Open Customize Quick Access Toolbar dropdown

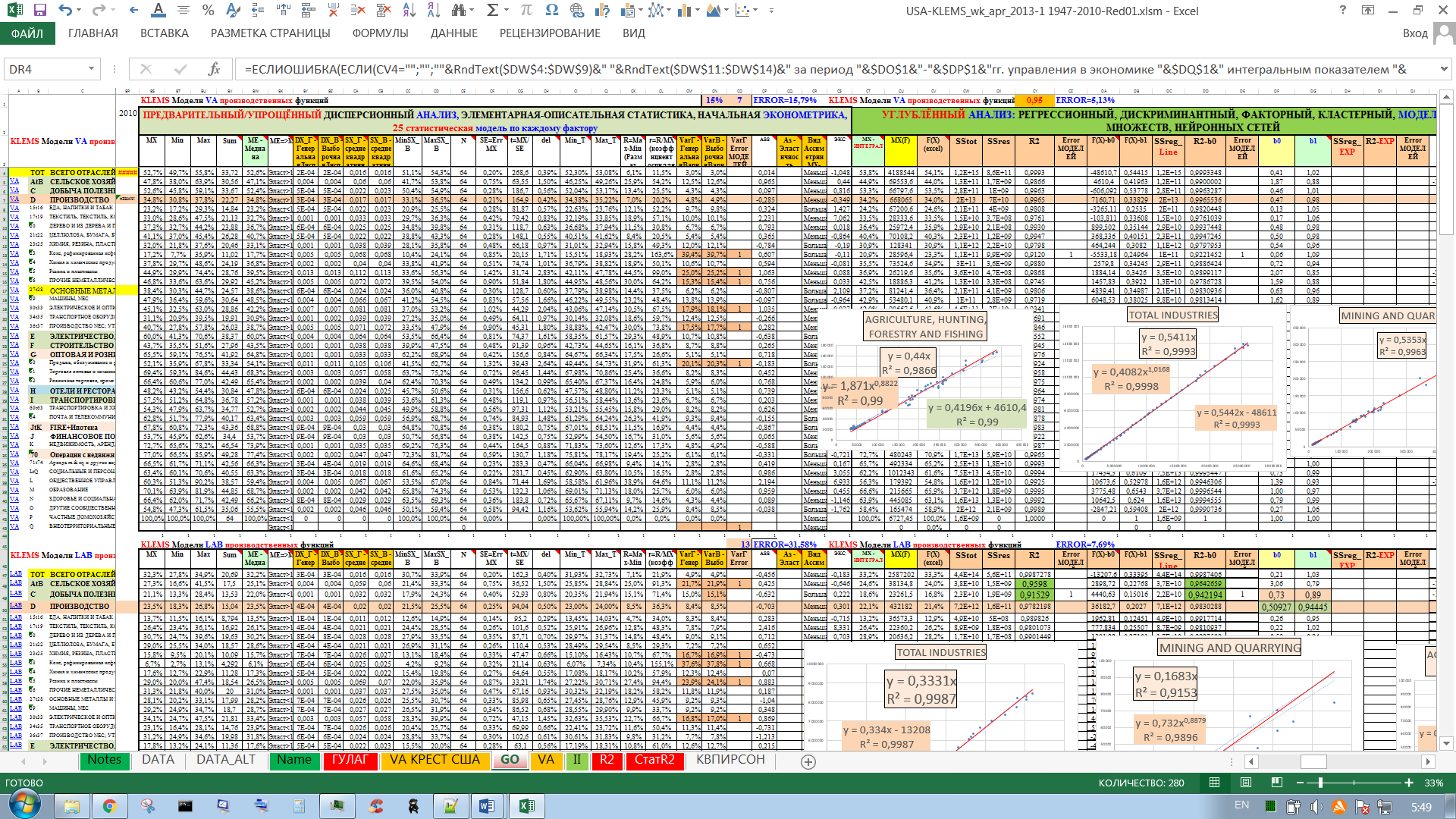[772, 11]
